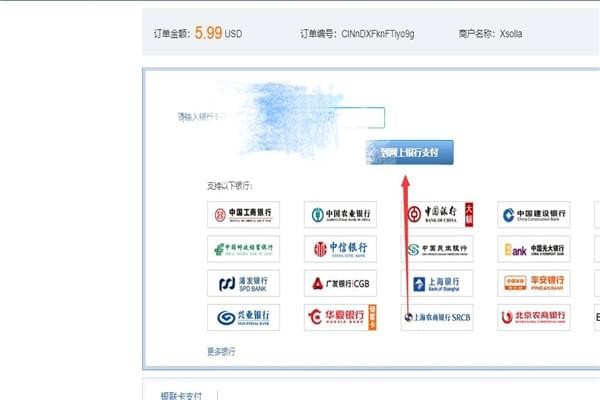The height and width of the screenshot is (400, 600).
Task: Pick China Construction Bank 中国建设银行
Action: [535, 214]
